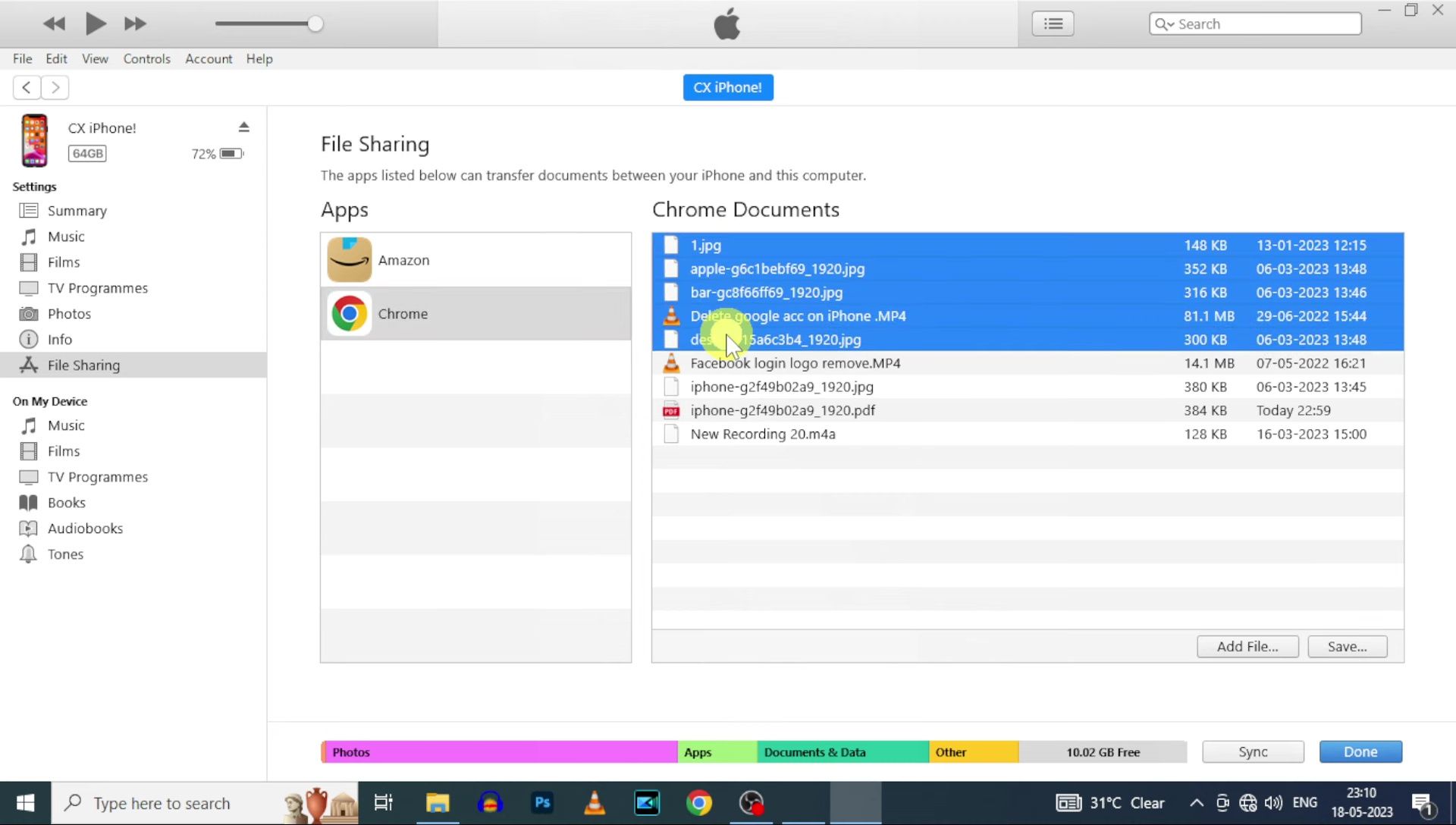Click the volume icon in system tray
The image size is (1456, 825).
pos(1273,803)
